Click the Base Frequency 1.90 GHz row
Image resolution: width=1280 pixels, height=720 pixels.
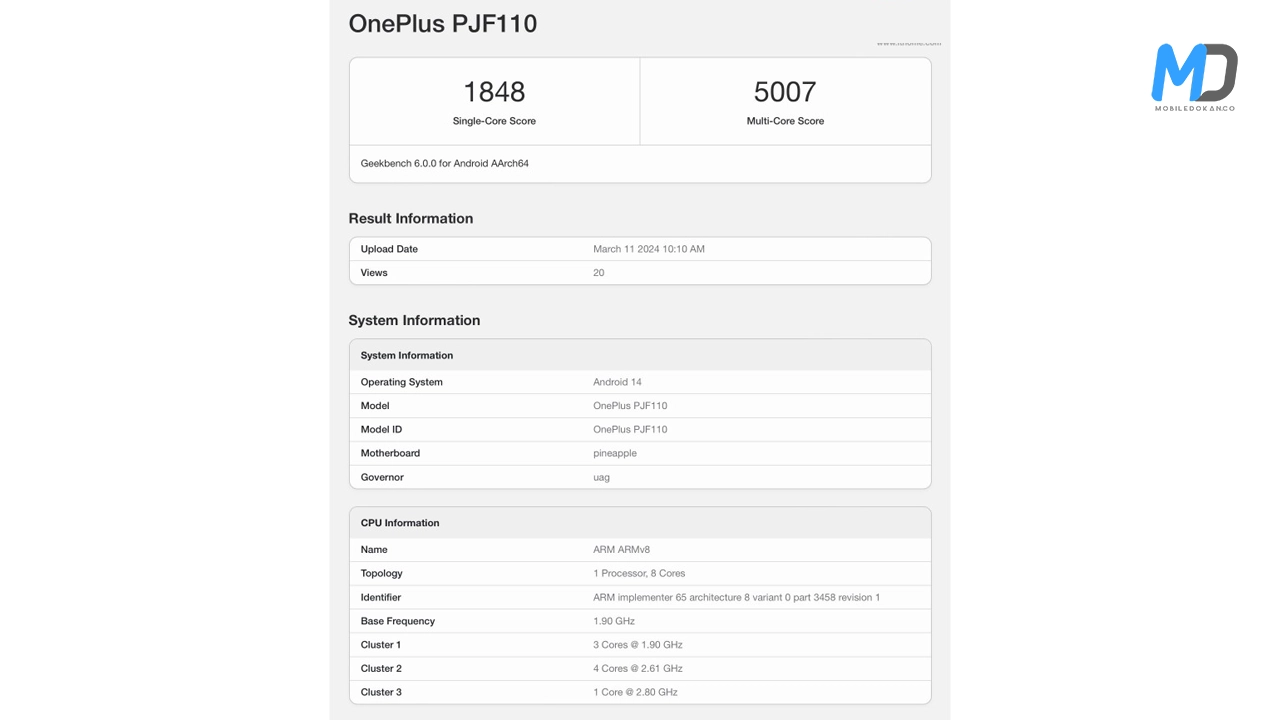click(x=640, y=622)
